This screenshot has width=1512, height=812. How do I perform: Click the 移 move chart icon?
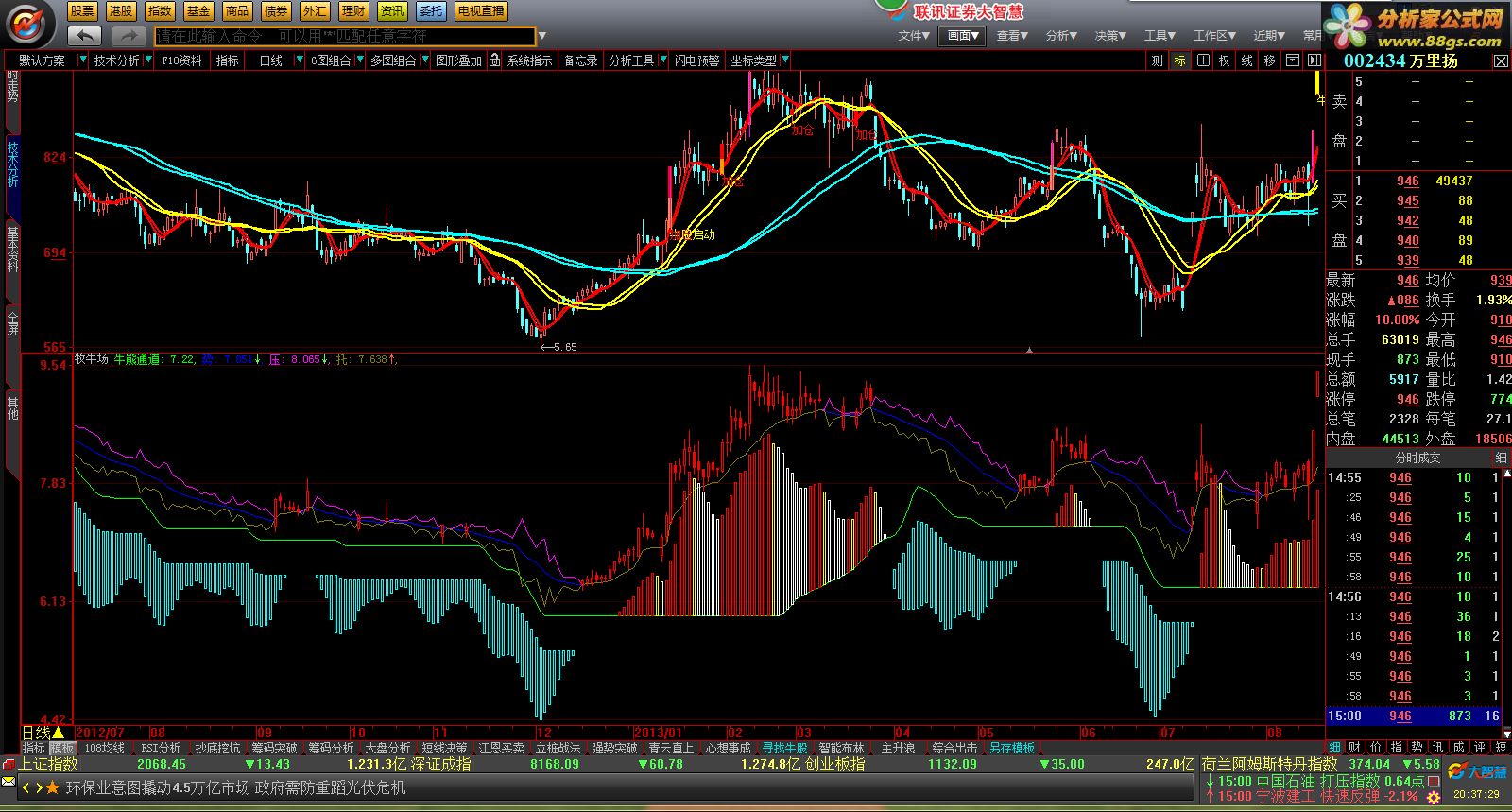(1269, 60)
